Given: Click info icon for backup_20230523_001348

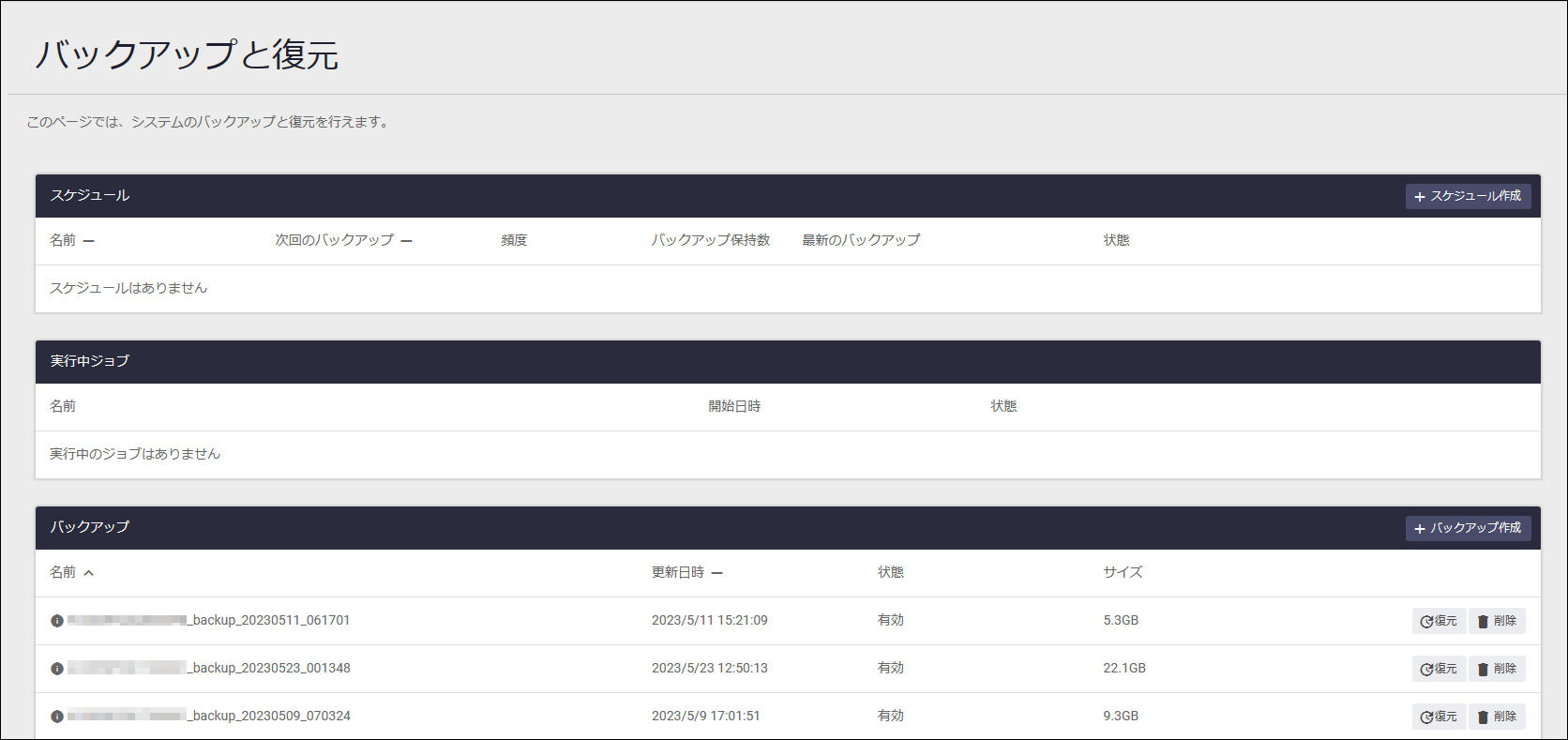Looking at the screenshot, I should point(57,669).
